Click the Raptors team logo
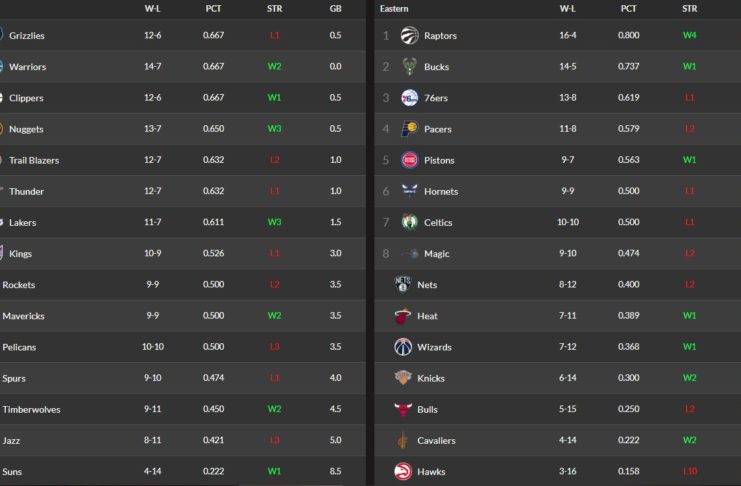The image size is (741, 486). (x=408, y=36)
